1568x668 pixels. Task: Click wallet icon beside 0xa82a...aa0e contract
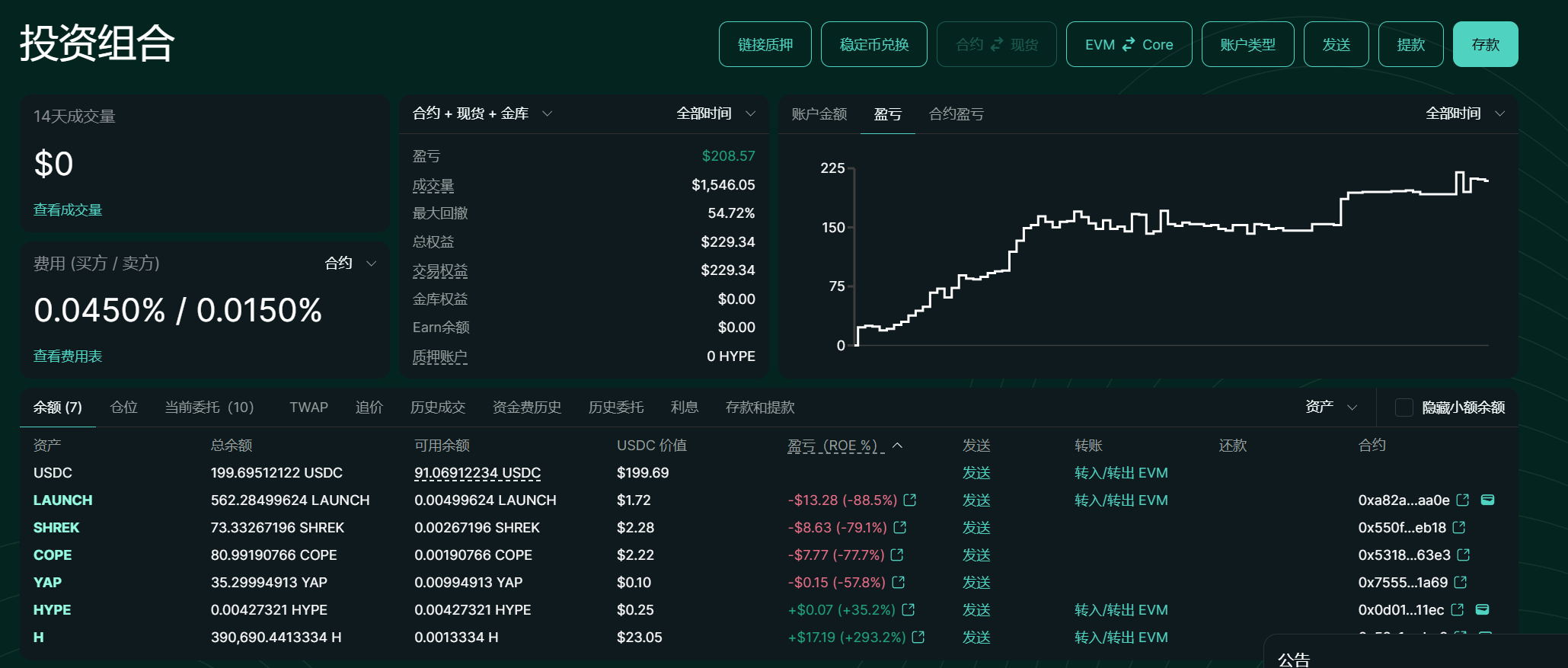tap(1487, 500)
